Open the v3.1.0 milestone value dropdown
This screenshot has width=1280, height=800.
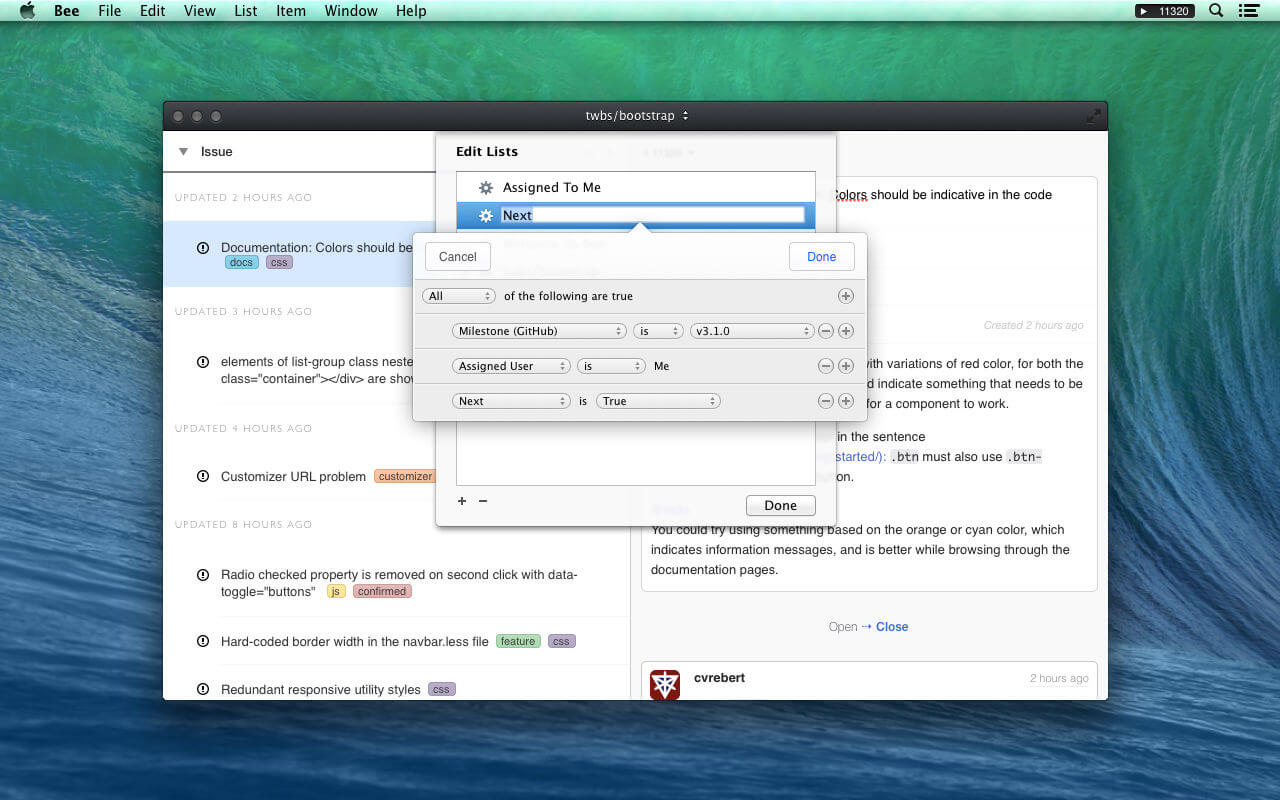(752, 331)
